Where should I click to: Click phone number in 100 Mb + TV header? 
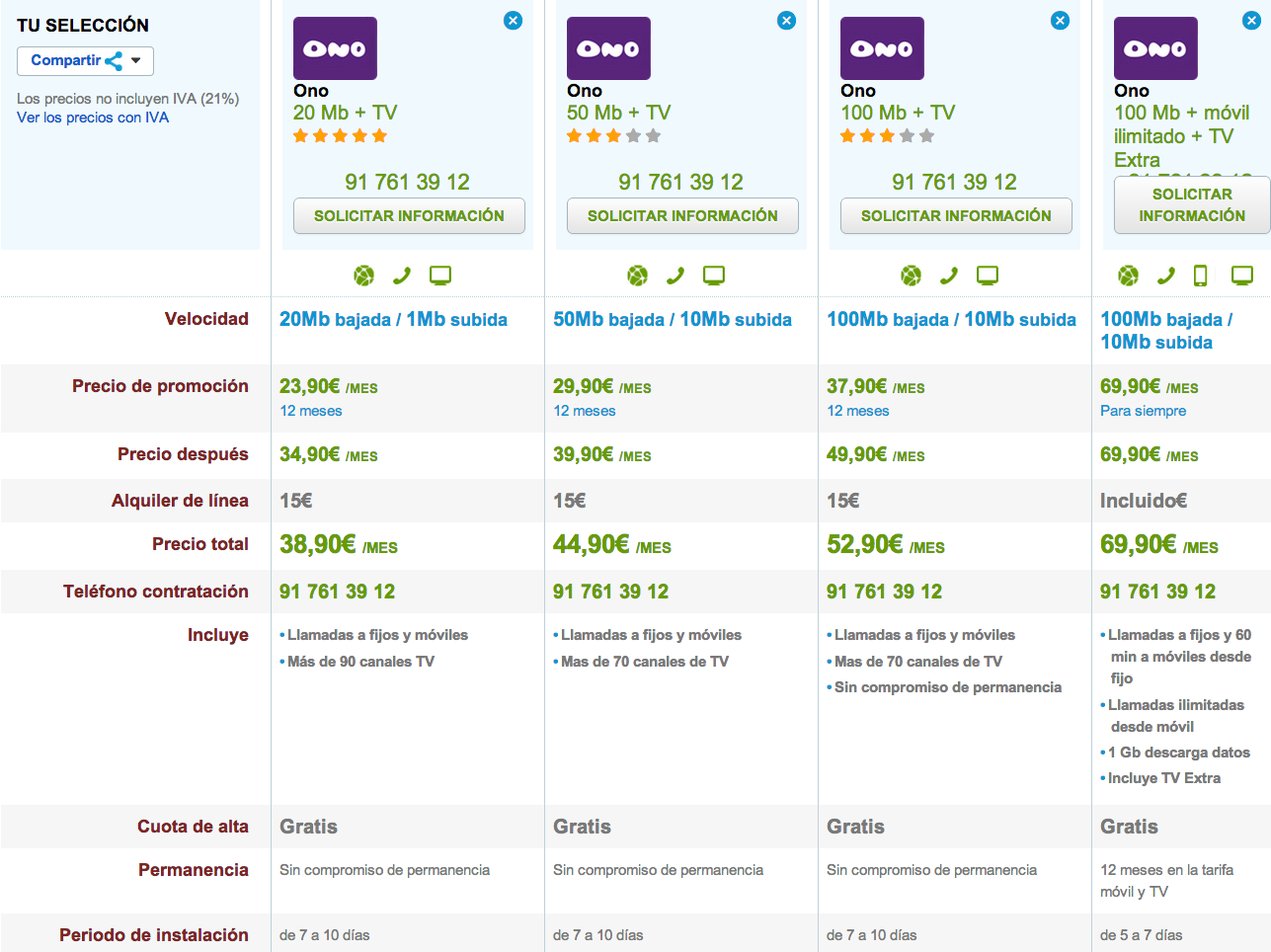click(954, 182)
